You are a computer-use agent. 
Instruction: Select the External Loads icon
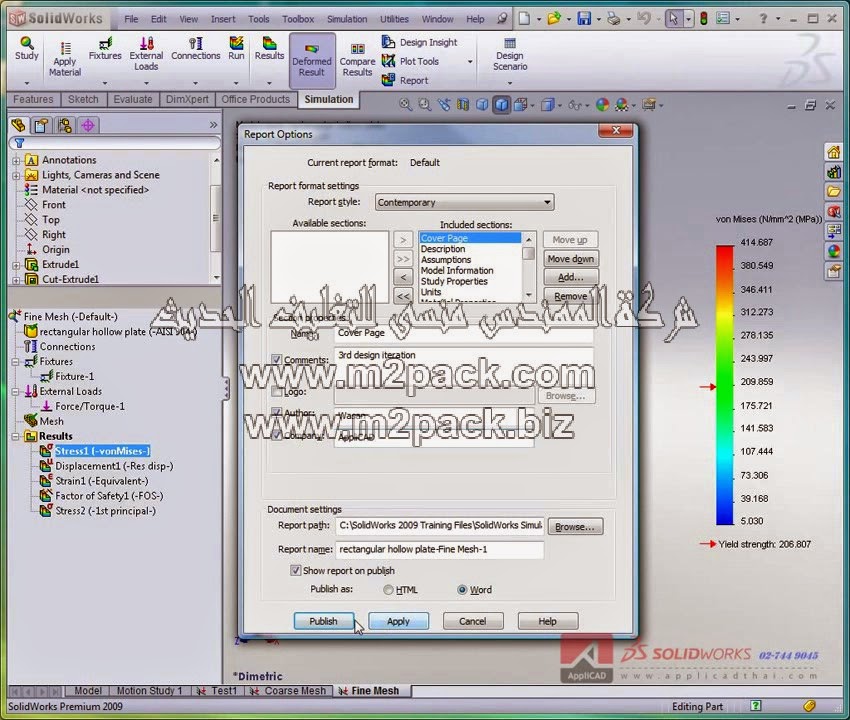coord(146,54)
